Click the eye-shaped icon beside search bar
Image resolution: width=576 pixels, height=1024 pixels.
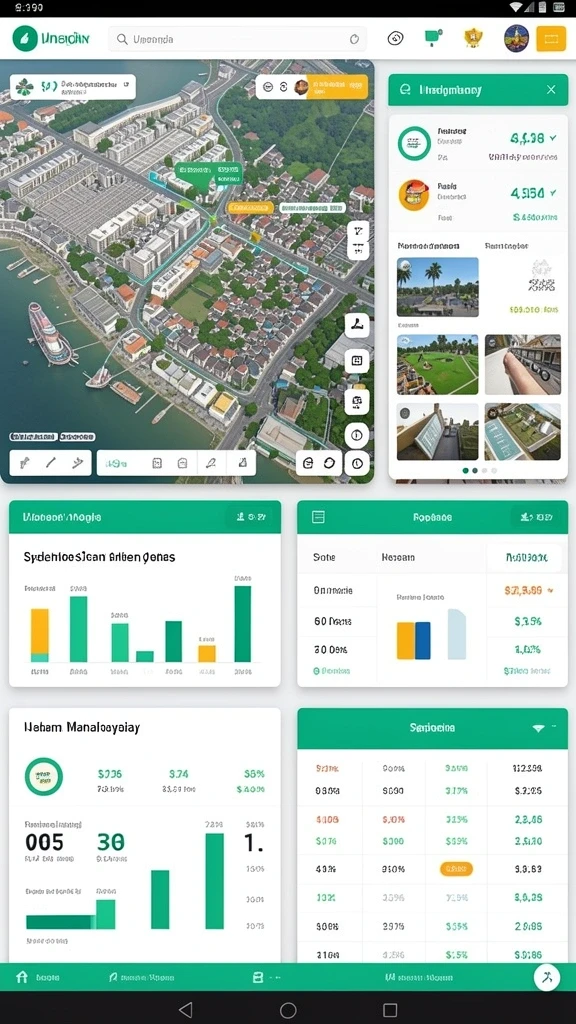395,39
